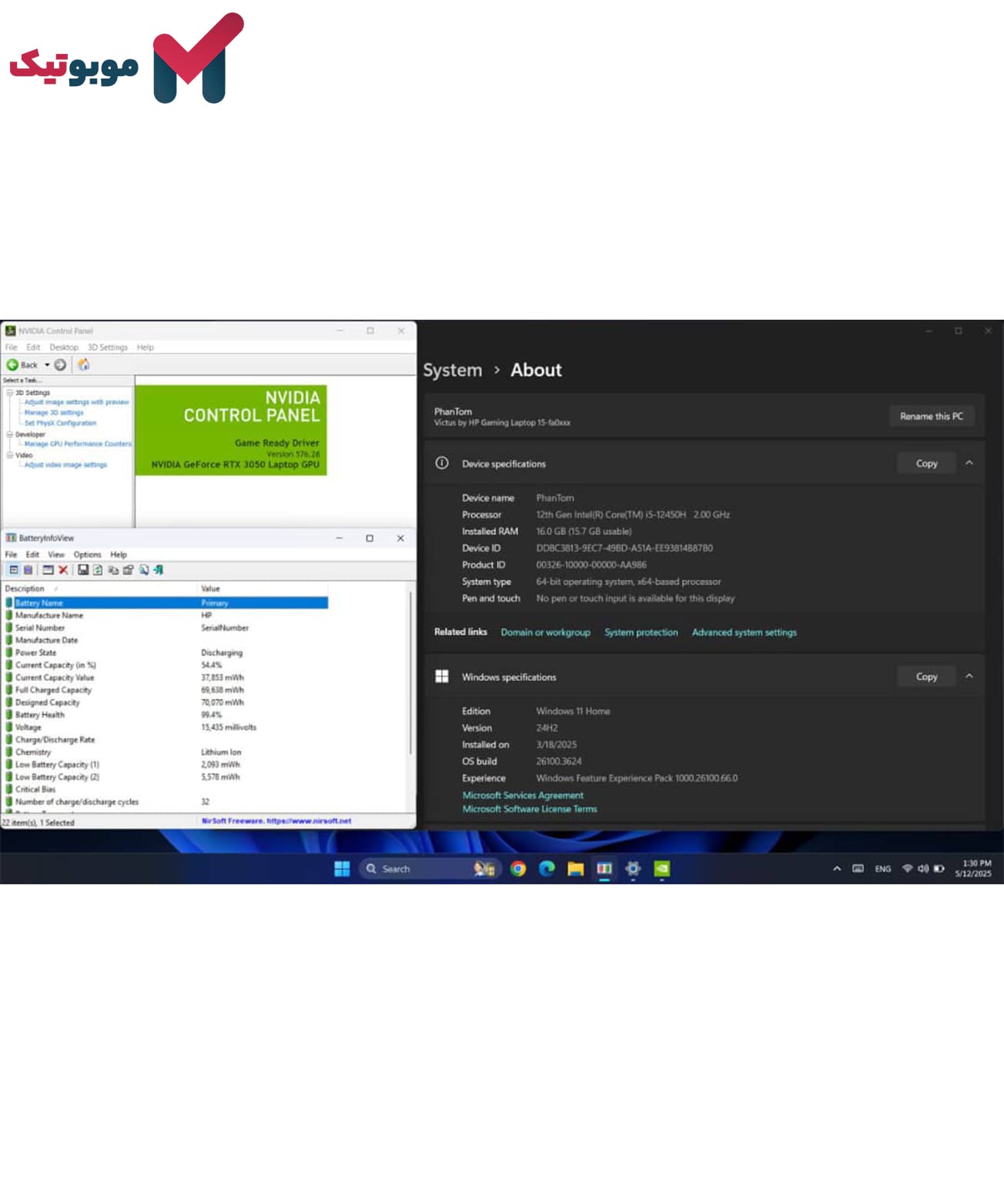Click the taskbar Search box
The width and height of the screenshot is (1004, 1204).
click(430, 869)
